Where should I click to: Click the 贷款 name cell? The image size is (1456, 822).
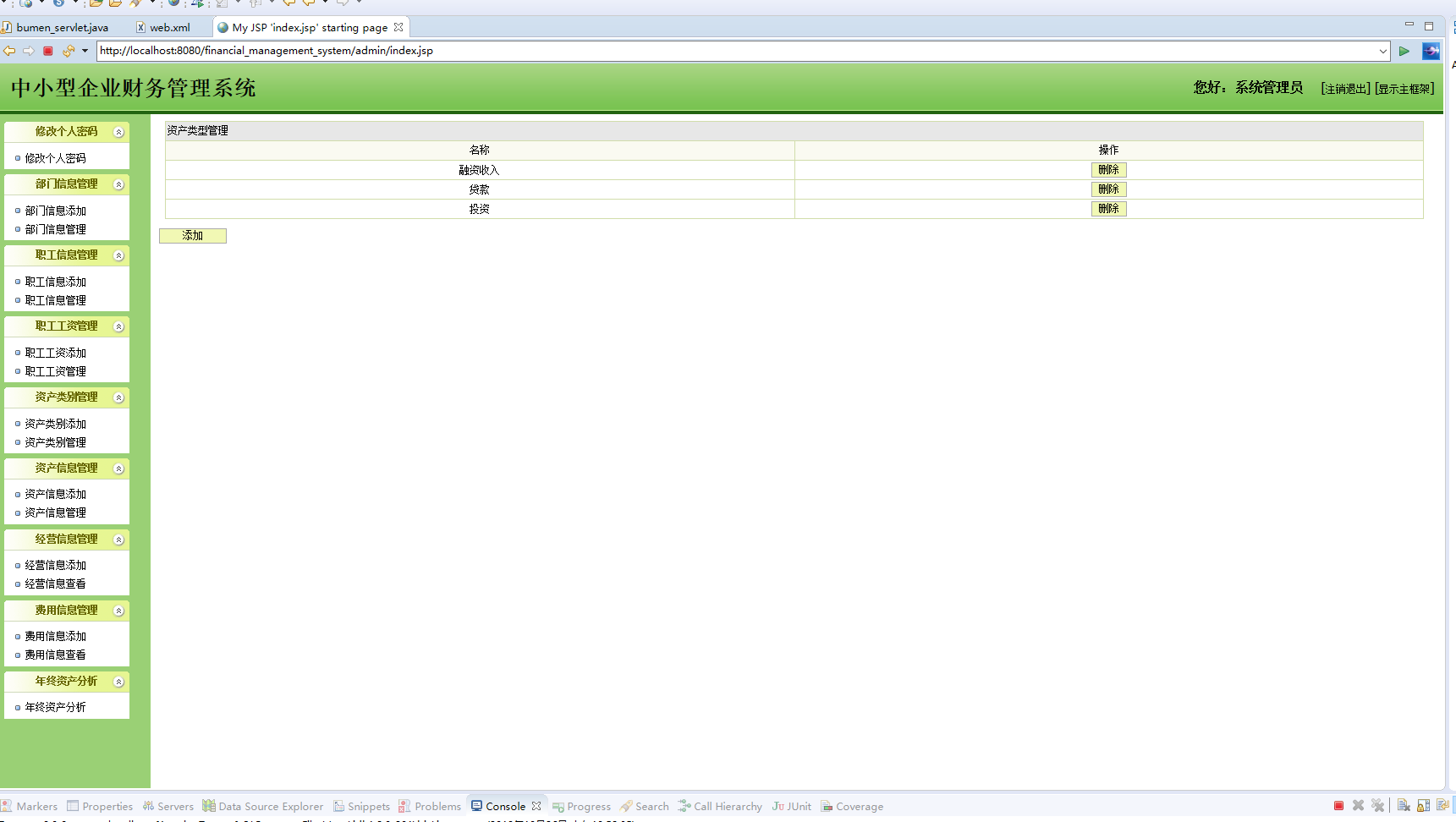480,189
